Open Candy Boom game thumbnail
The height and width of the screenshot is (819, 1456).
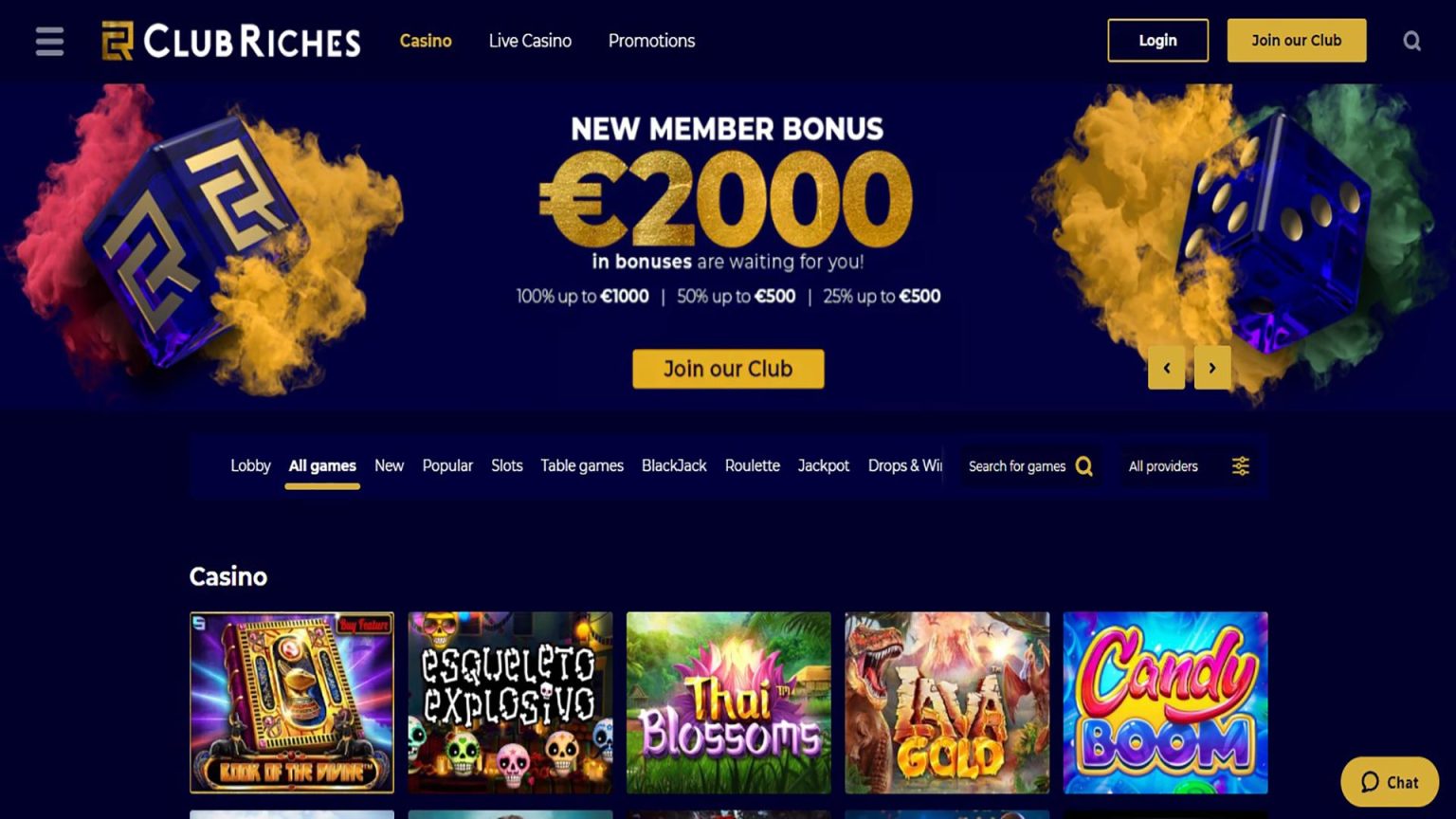pos(1165,702)
